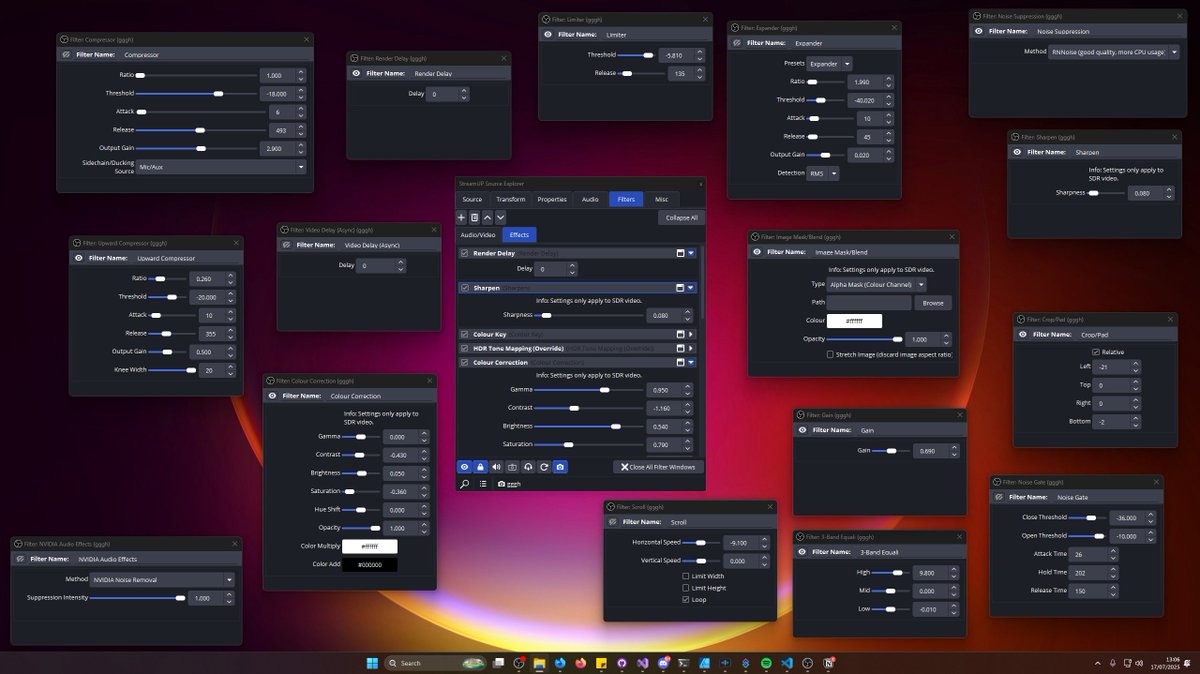
Task: Toggle eye visibility icon in Source Explorer toolbar
Action: [464, 467]
